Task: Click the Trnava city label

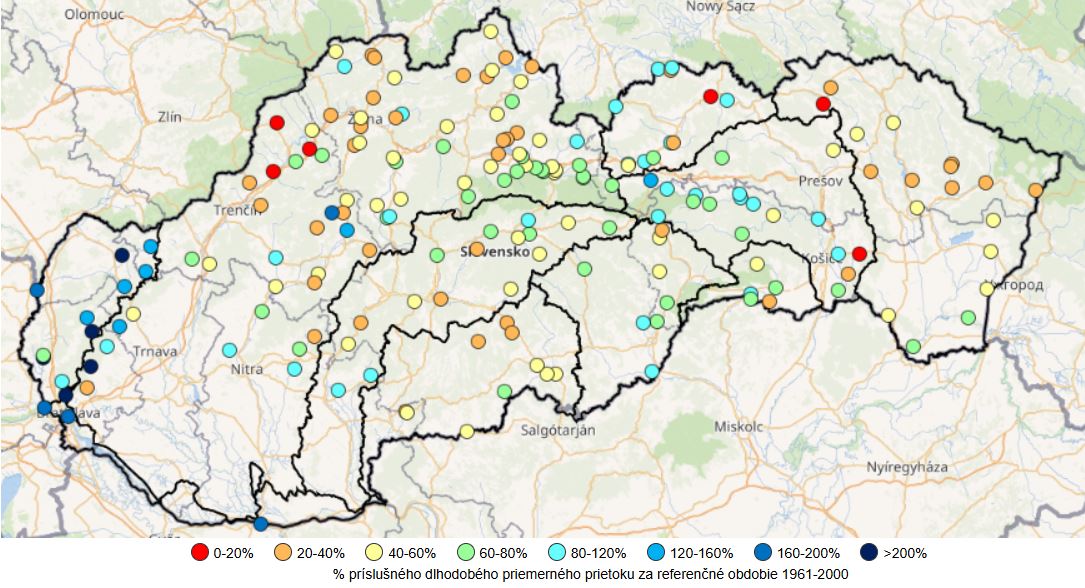Action: pos(155,351)
